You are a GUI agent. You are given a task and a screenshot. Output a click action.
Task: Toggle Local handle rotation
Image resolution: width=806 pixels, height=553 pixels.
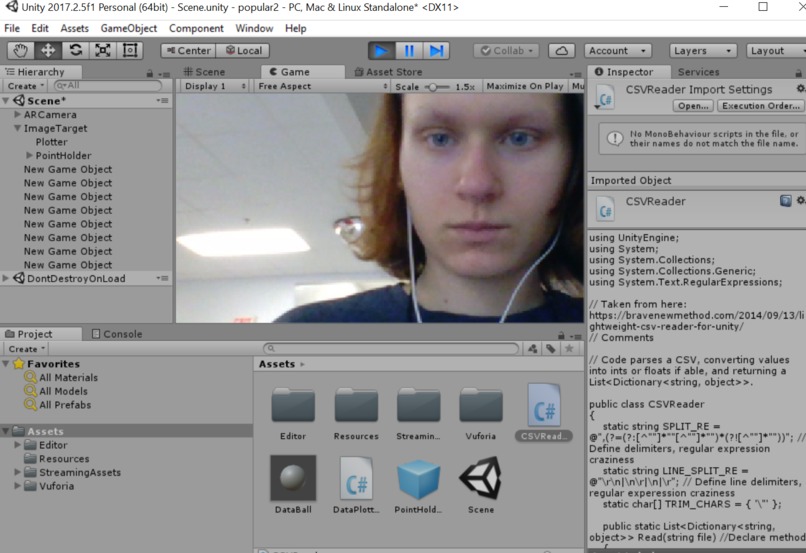pos(243,50)
